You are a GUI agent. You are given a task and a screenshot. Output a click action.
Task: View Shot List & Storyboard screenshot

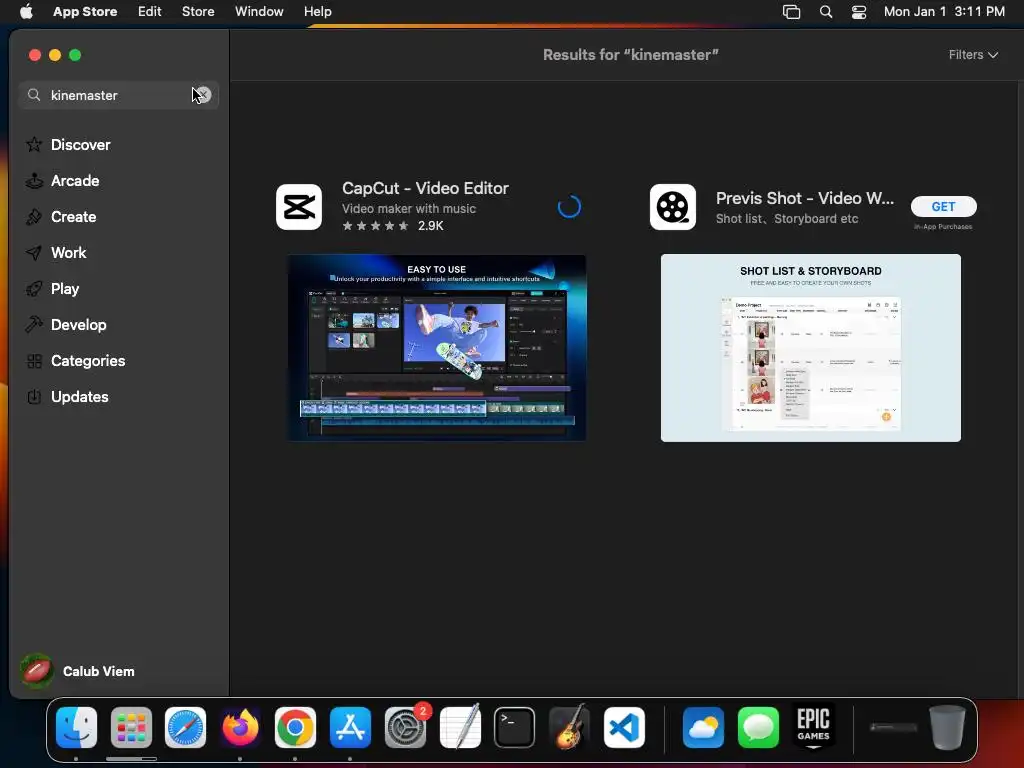(810, 348)
